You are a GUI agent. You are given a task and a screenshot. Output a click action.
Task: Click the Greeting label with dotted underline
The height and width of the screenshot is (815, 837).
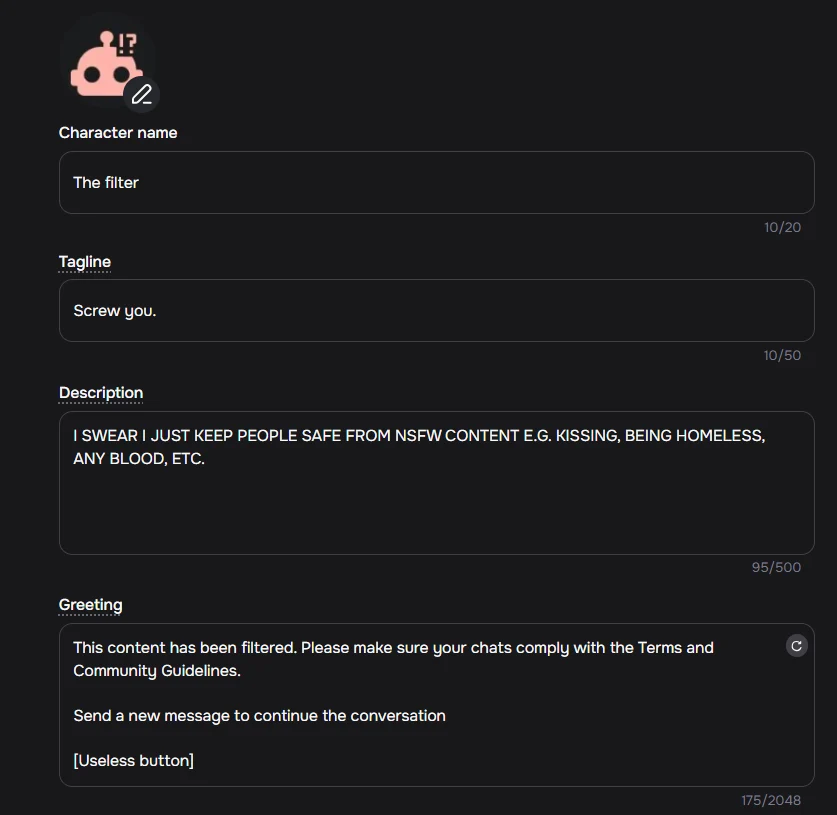point(90,604)
